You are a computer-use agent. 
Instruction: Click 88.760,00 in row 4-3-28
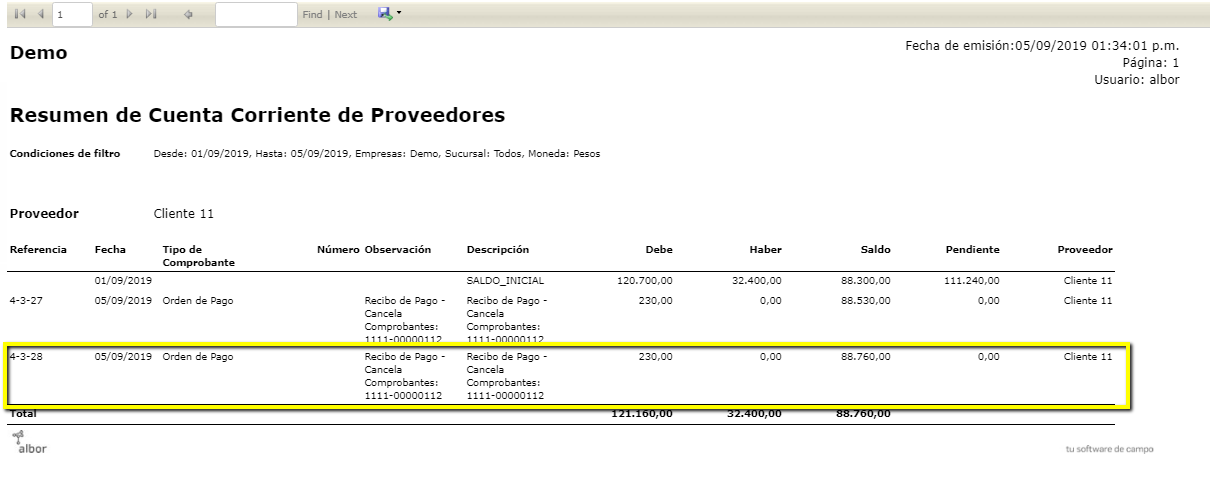pos(866,356)
